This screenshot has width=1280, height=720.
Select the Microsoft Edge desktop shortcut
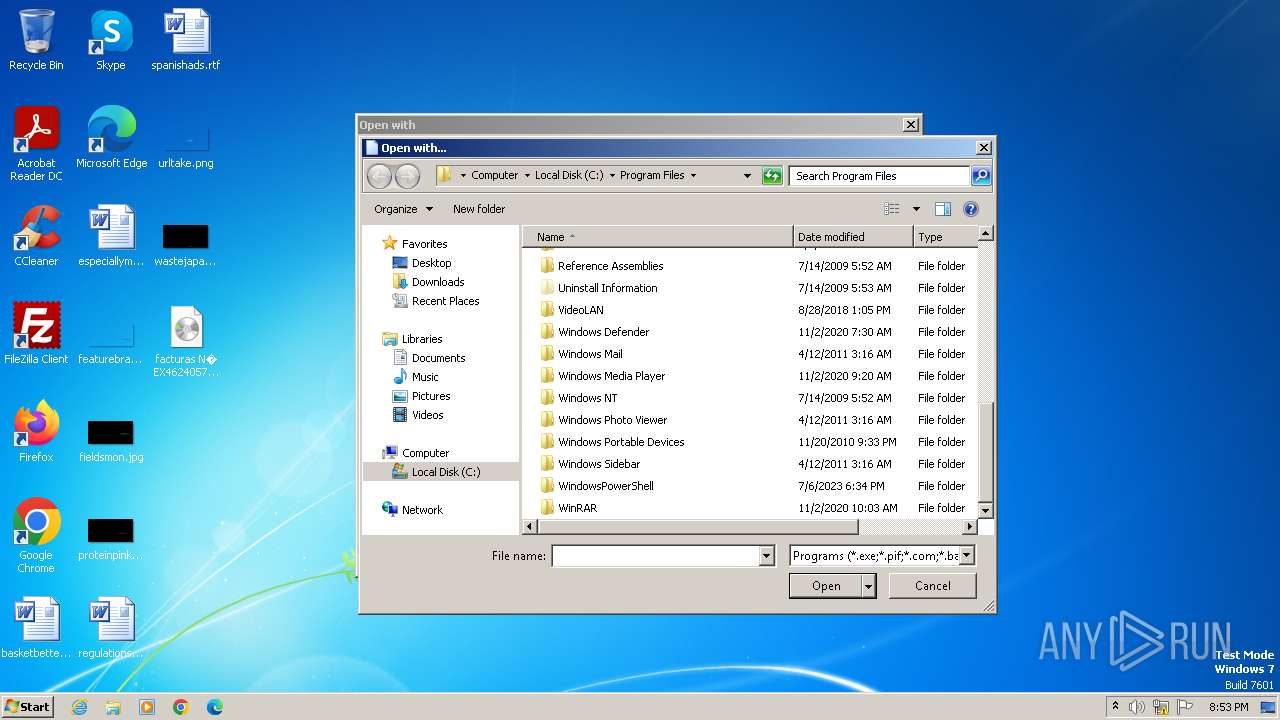tap(111, 137)
